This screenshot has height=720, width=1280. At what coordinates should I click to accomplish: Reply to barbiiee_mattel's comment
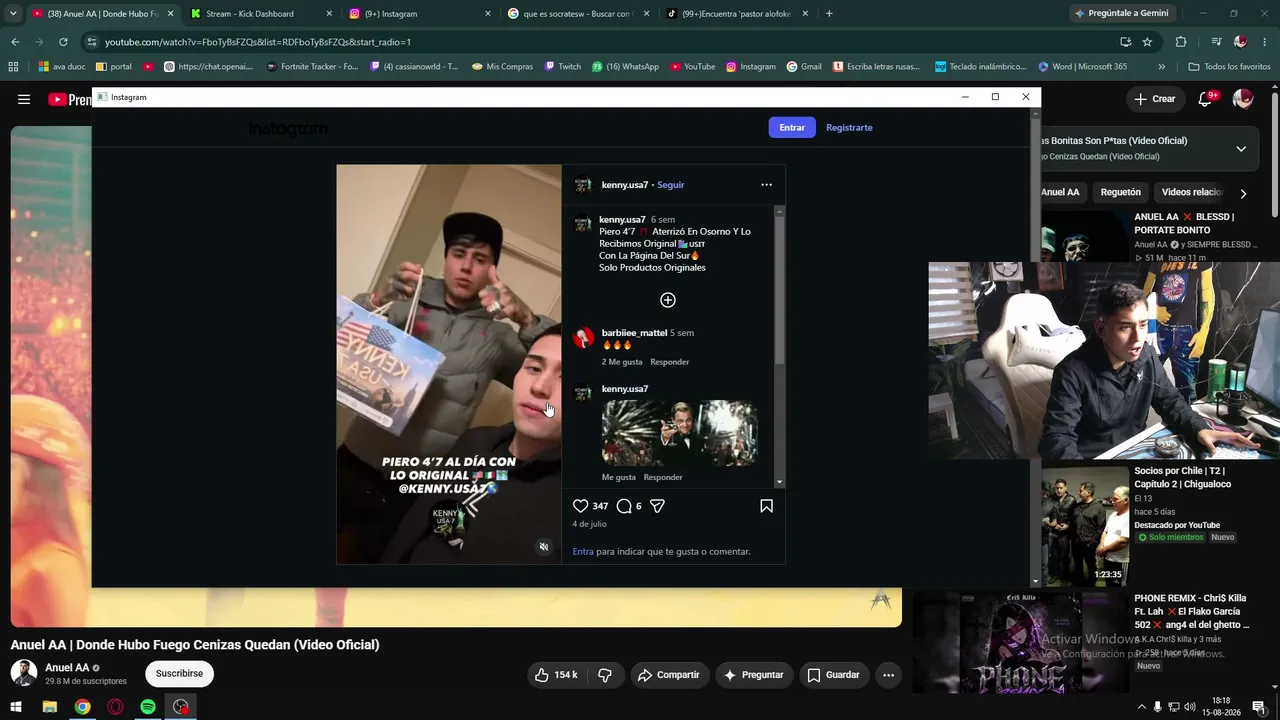tap(669, 362)
